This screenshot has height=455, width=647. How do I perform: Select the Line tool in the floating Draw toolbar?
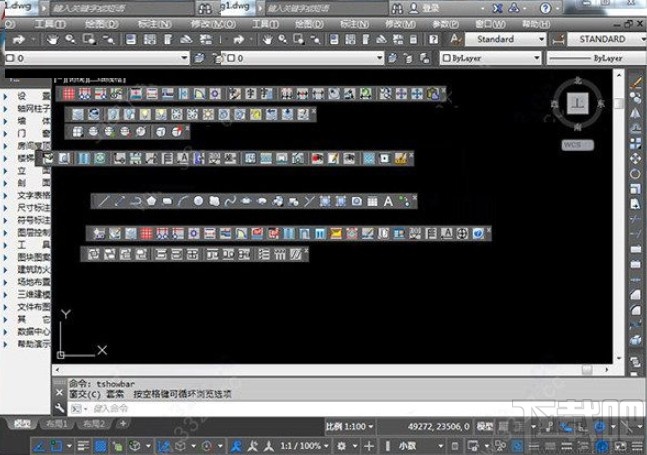(x=103, y=201)
